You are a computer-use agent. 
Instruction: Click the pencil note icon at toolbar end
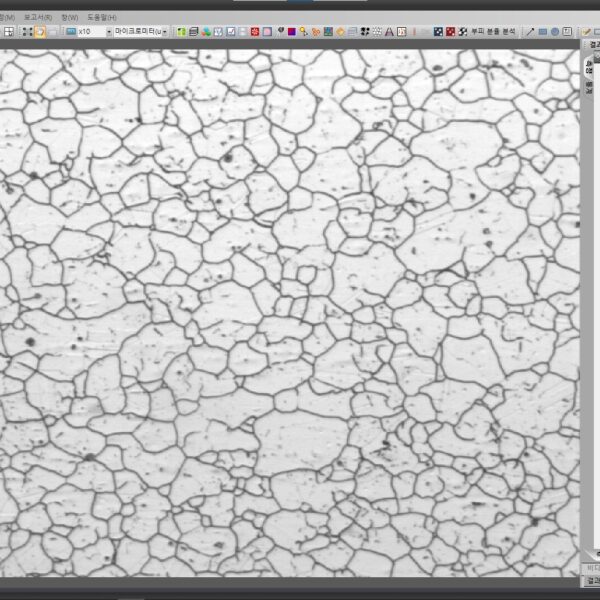(x=587, y=32)
